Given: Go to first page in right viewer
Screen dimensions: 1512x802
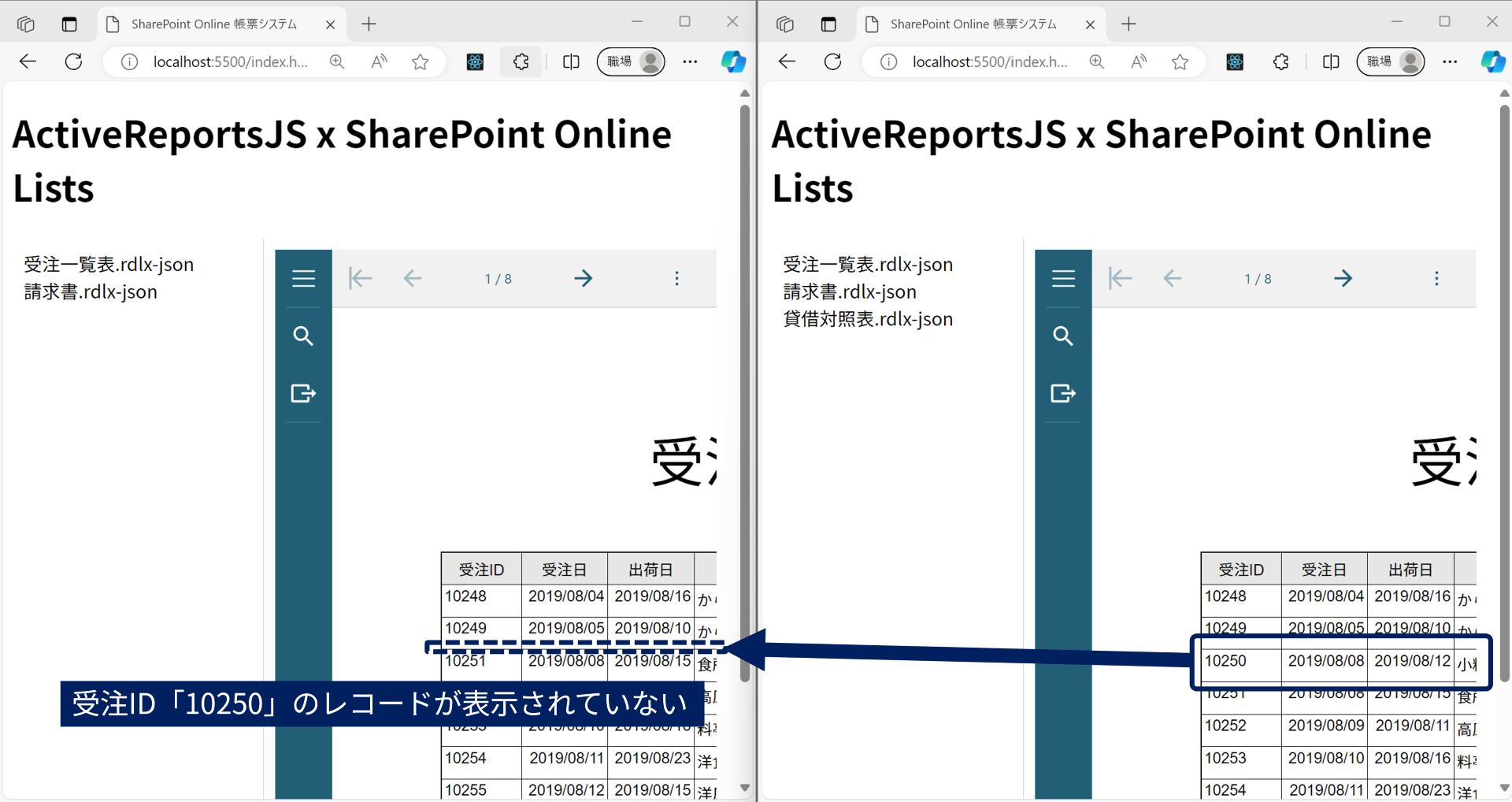Looking at the screenshot, I should [x=1120, y=278].
